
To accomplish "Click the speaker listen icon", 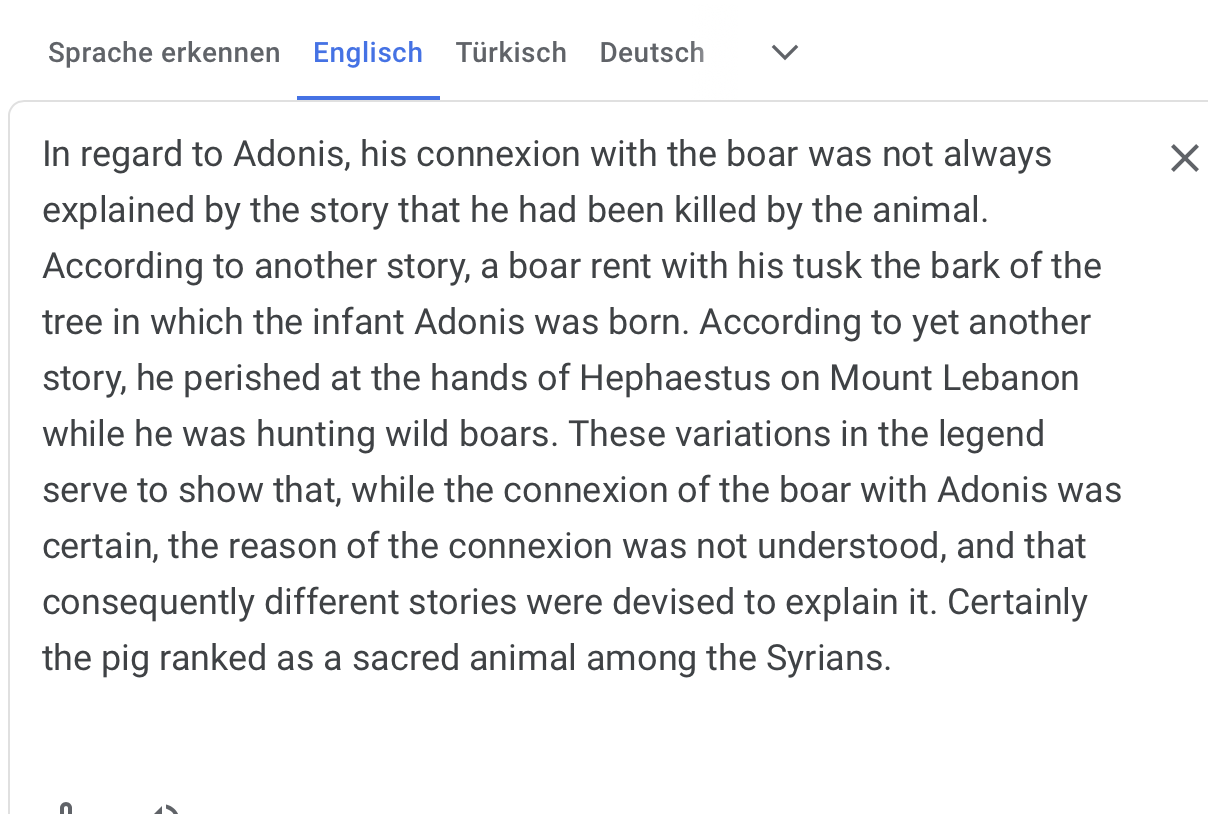I will coord(166,808).
